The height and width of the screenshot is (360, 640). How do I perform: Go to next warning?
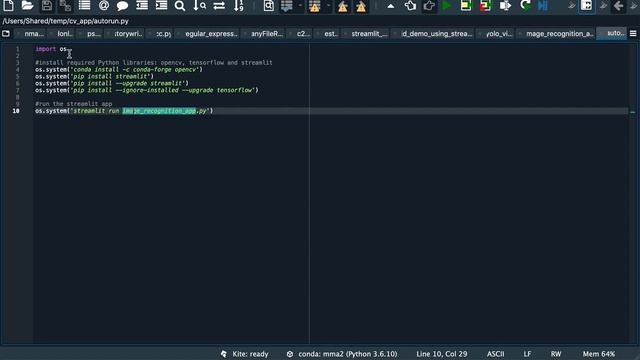tap(361, 6)
